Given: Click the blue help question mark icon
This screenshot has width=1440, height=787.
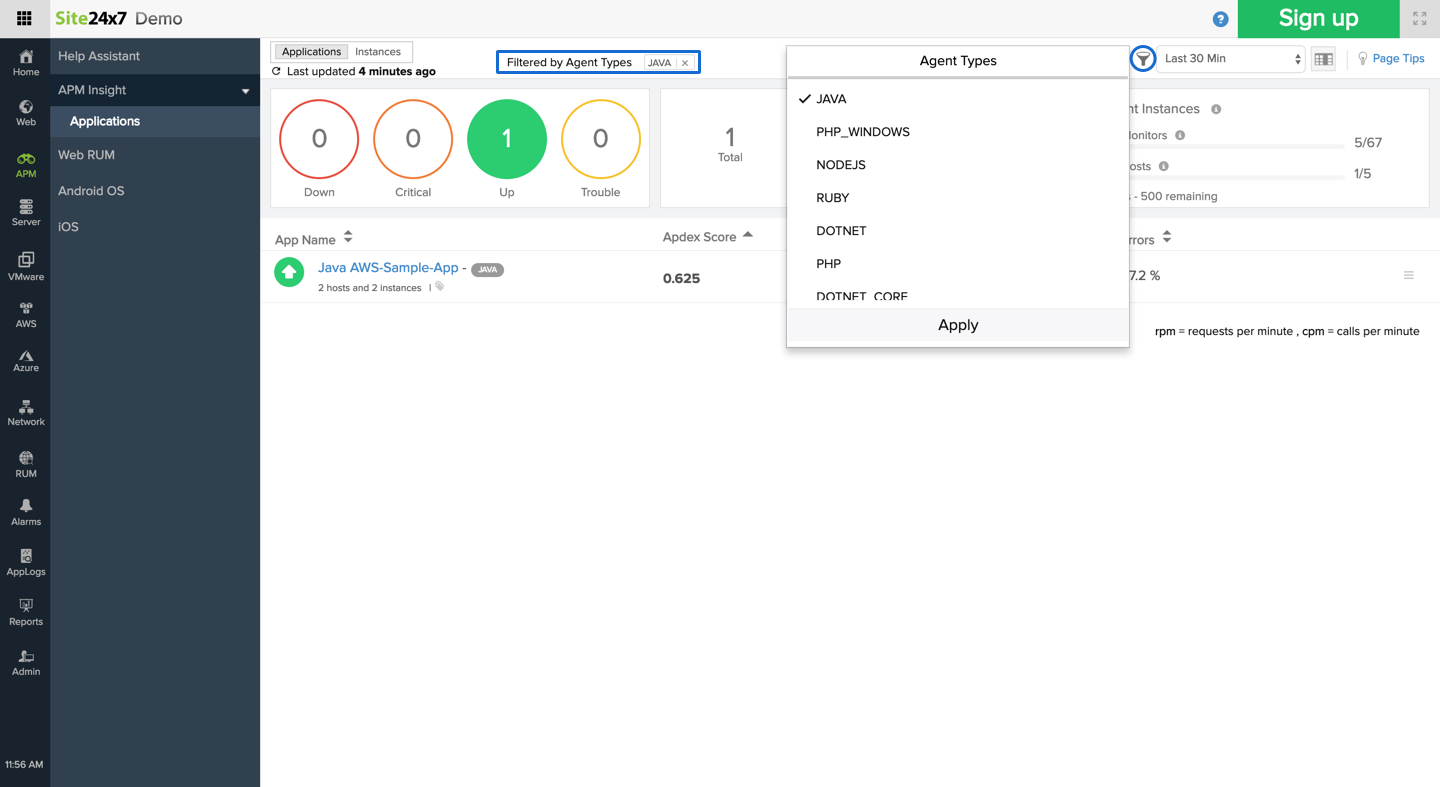Looking at the screenshot, I should pos(1220,19).
